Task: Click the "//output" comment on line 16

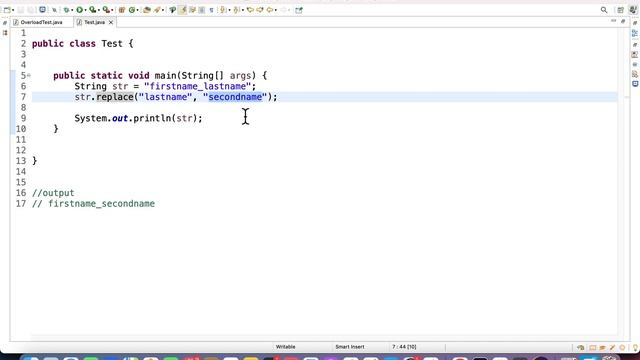Action: (53, 193)
